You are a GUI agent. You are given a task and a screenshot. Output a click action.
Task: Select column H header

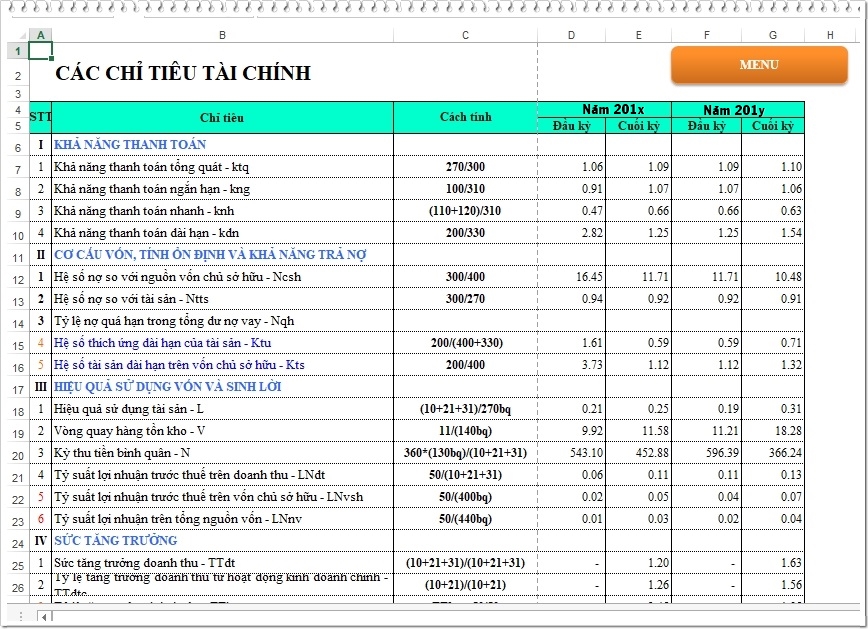(830, 35)
